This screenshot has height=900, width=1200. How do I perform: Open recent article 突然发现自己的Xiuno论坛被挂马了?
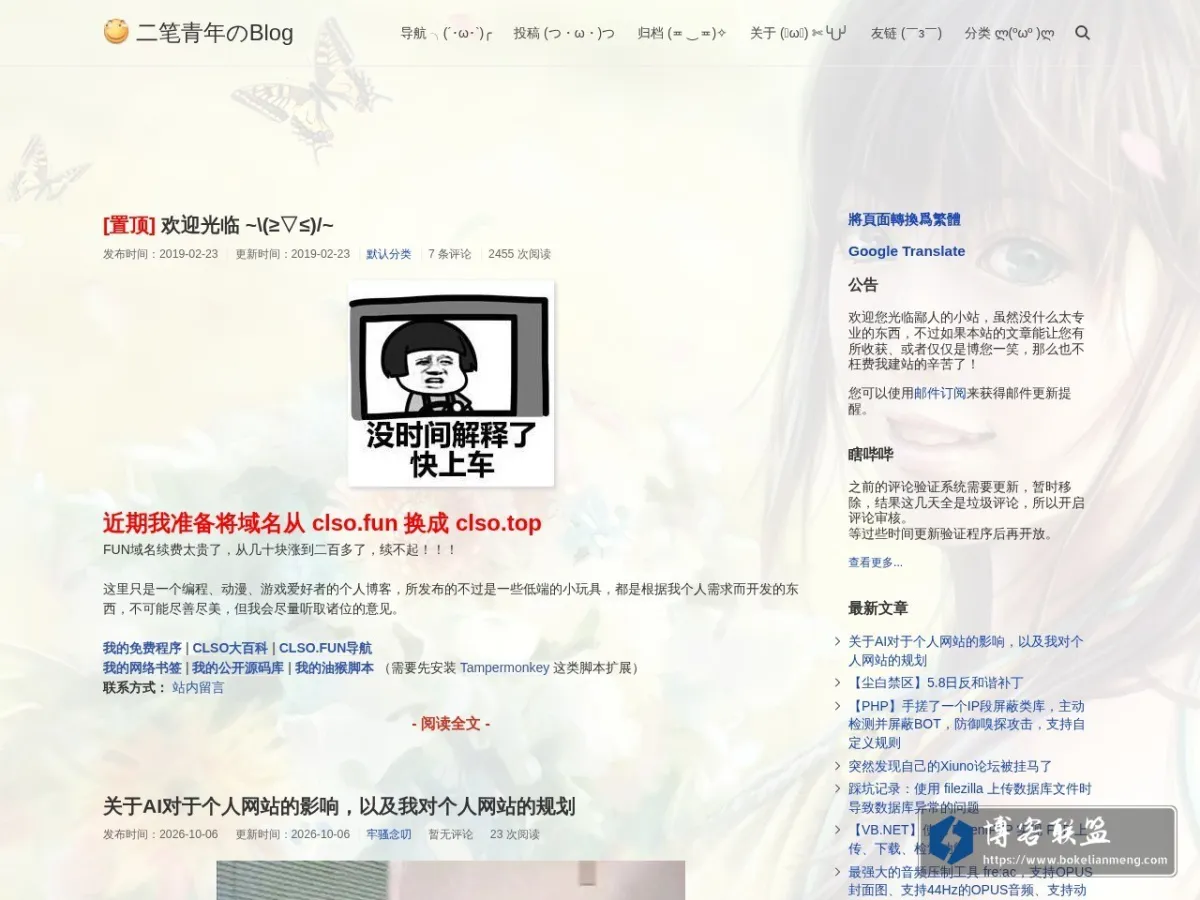[950, 766]
